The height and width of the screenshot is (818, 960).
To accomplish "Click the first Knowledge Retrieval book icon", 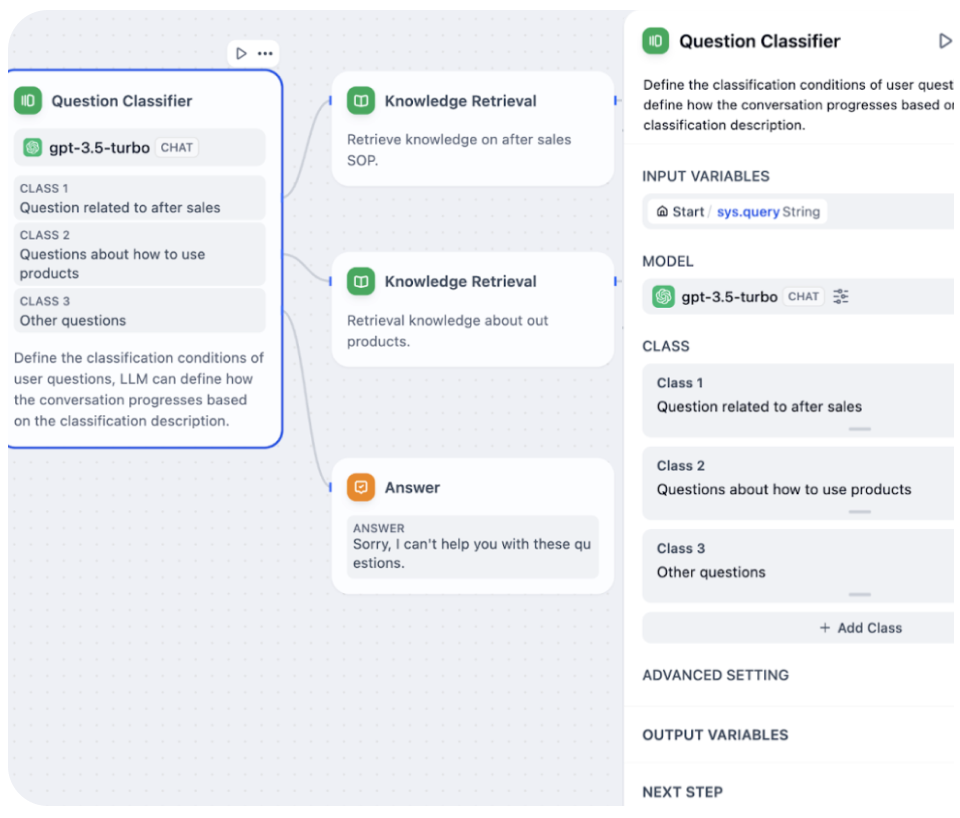I will (361, 101).
